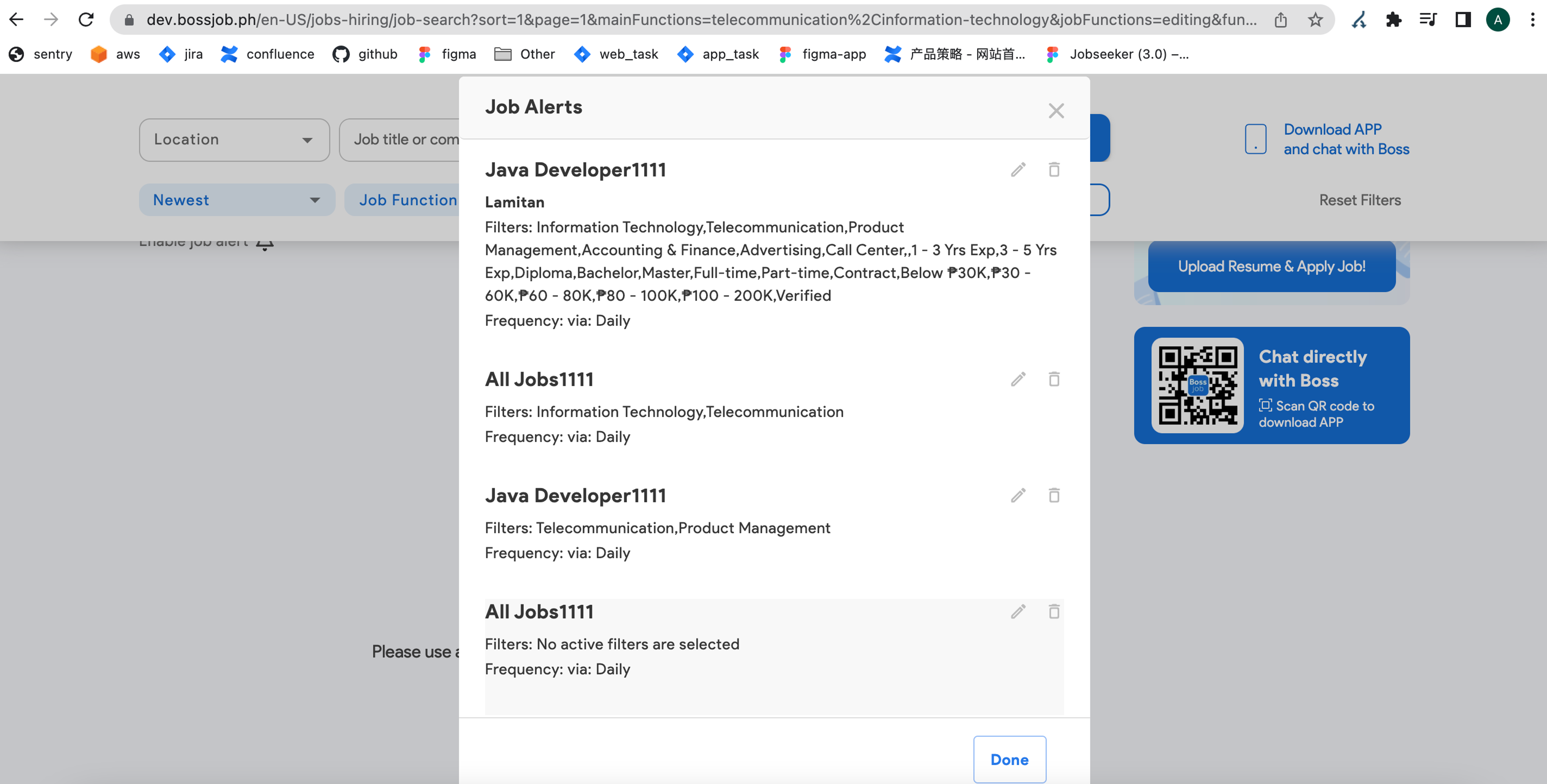
Task: Edit the first Java Developer1111 alert
Action: (x=1018, y=170)
